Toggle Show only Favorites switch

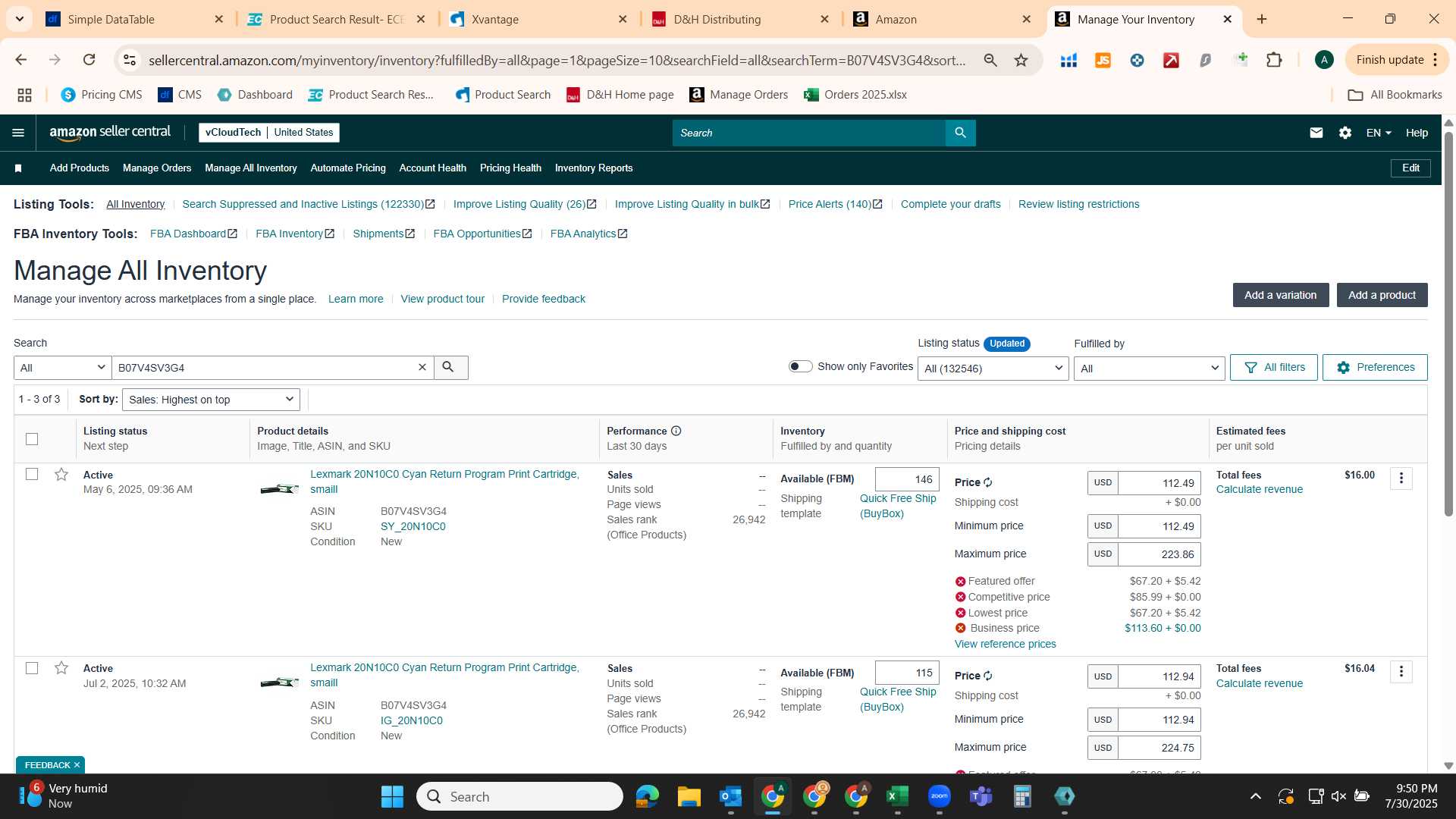(800, 366)
